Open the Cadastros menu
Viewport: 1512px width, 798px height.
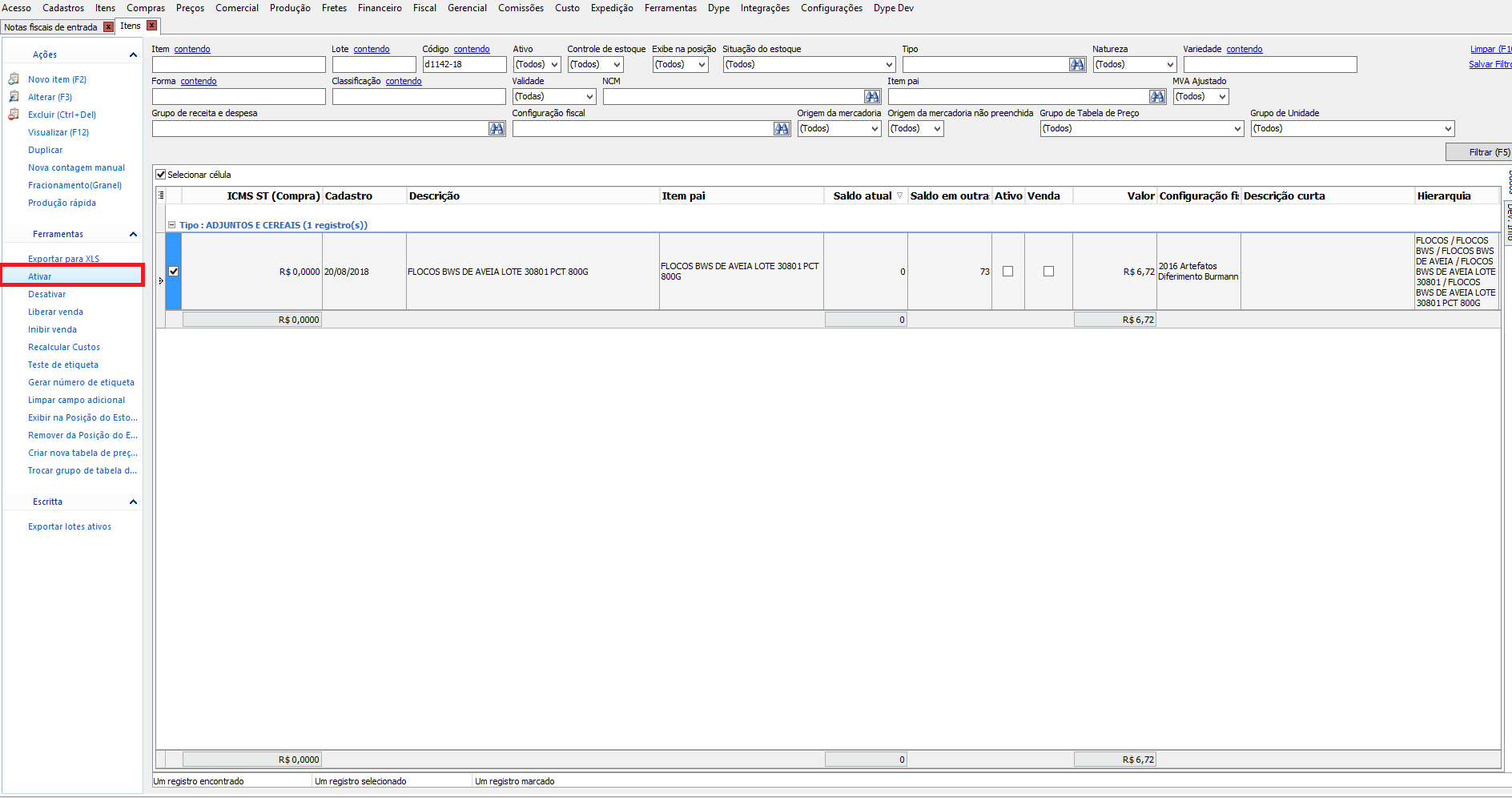pyautogui.click(x=63, y=8)
